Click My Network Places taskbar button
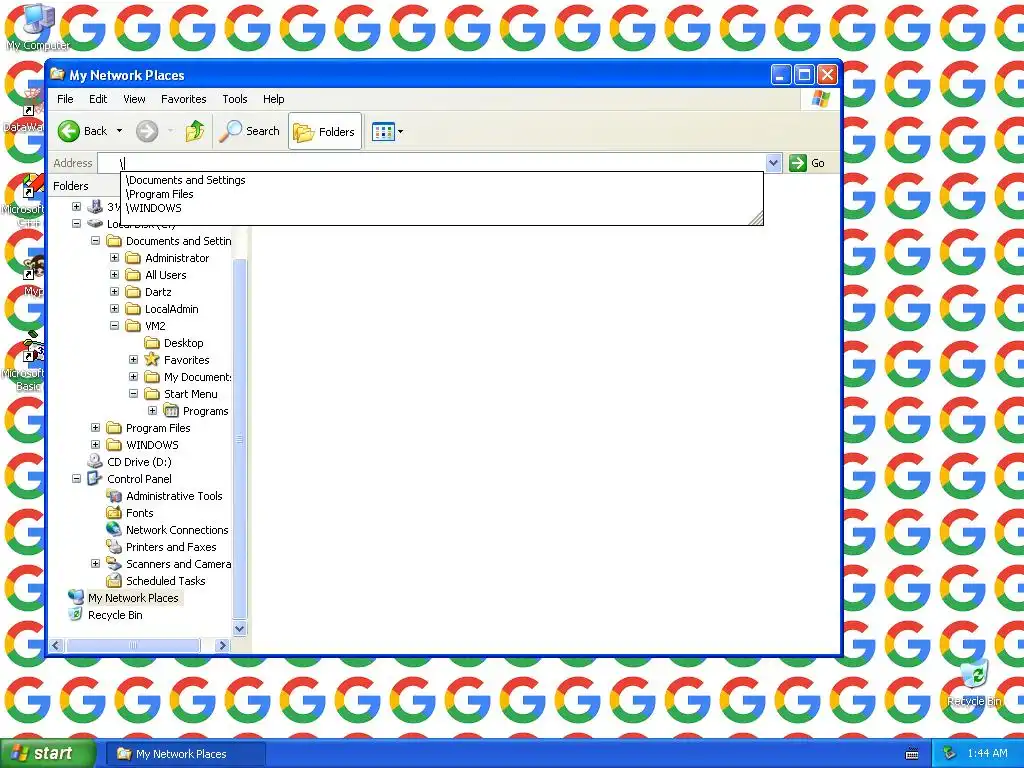 click(187, 754)
